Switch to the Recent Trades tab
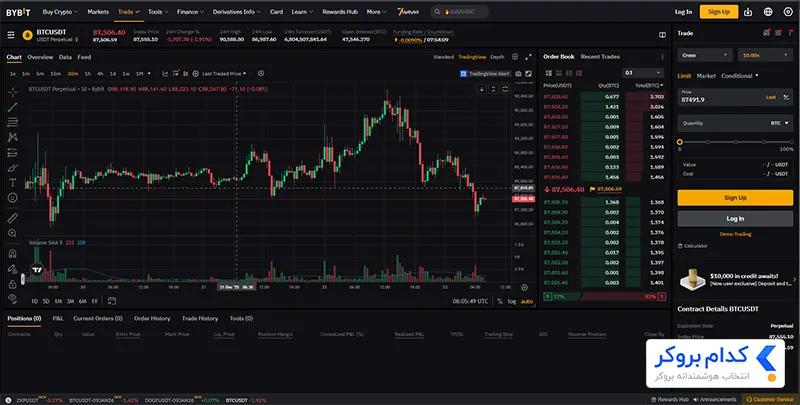This screenshot has width=800, height=405. (600, 57)
